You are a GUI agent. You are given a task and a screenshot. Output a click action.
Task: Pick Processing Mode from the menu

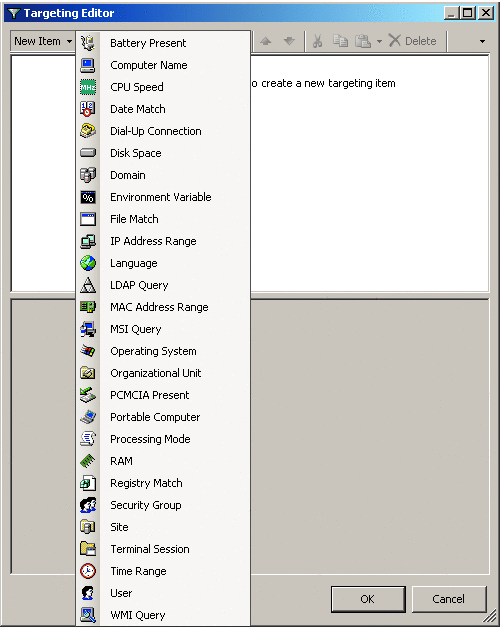pos(163,439)
